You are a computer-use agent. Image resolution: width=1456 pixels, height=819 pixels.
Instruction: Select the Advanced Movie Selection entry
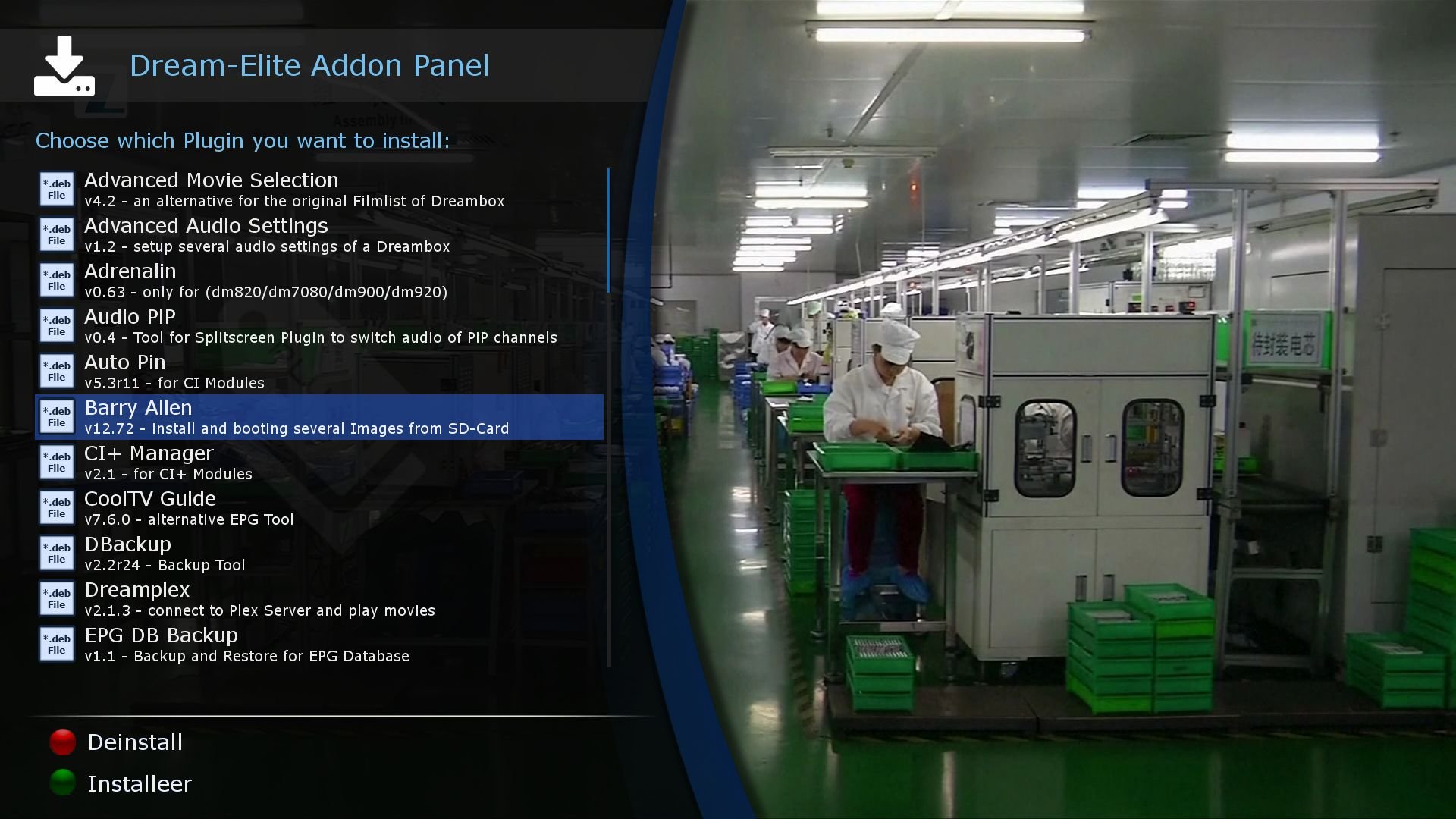point(318,190)
